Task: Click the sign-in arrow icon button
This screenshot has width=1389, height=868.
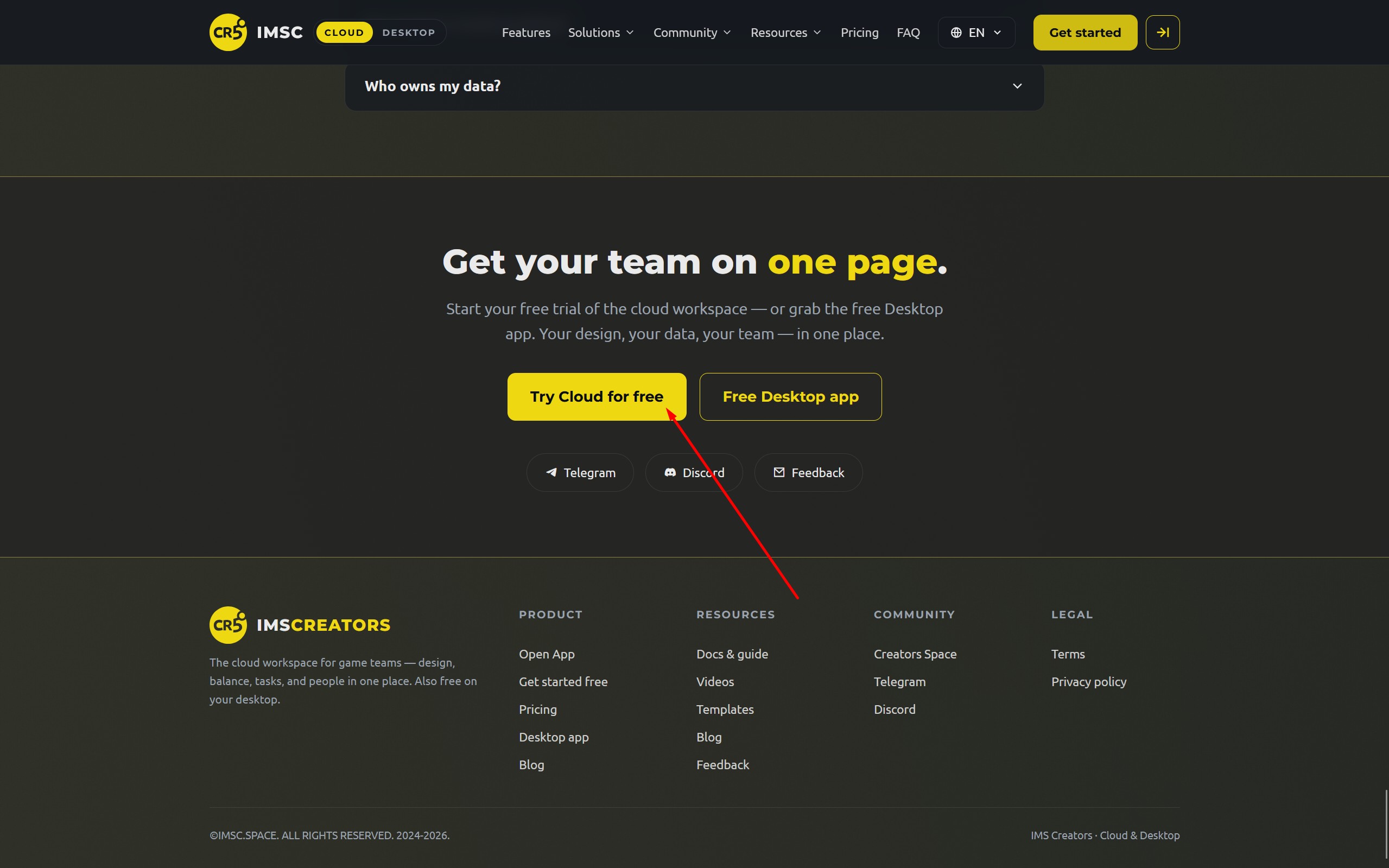Action: (x=1162, y=32)
